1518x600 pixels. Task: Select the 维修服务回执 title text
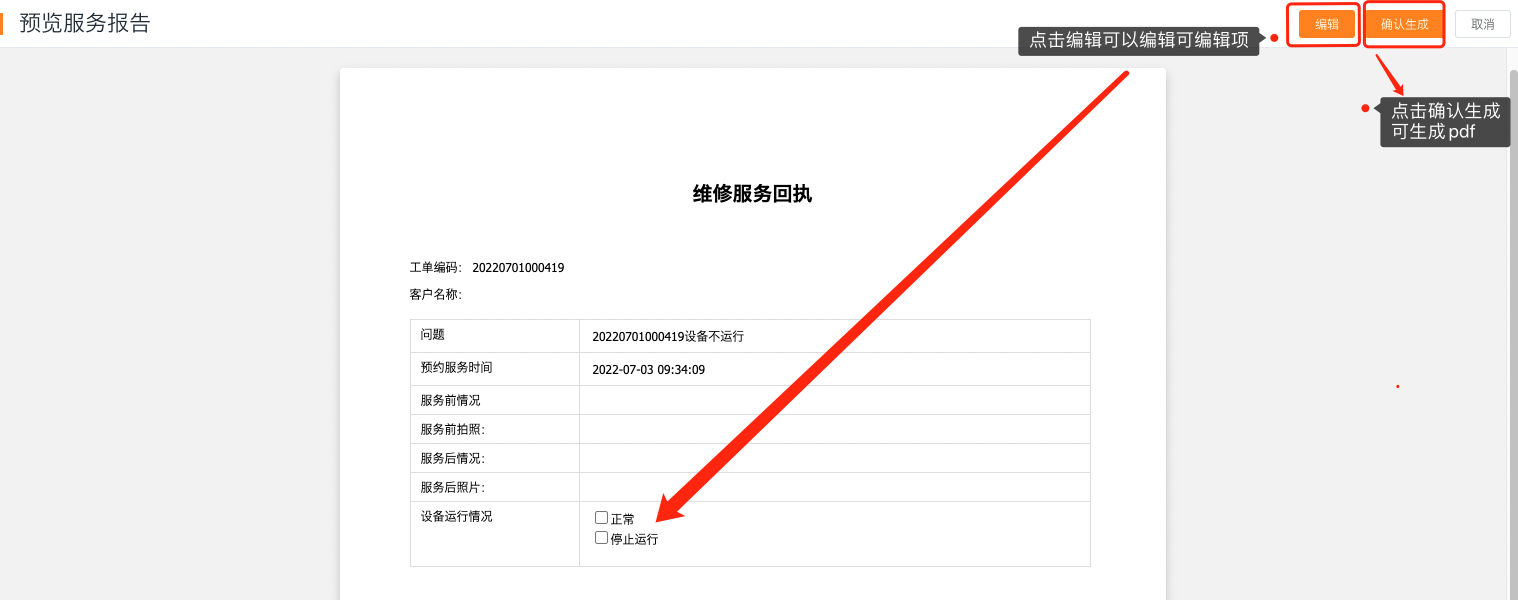(752, 194)
